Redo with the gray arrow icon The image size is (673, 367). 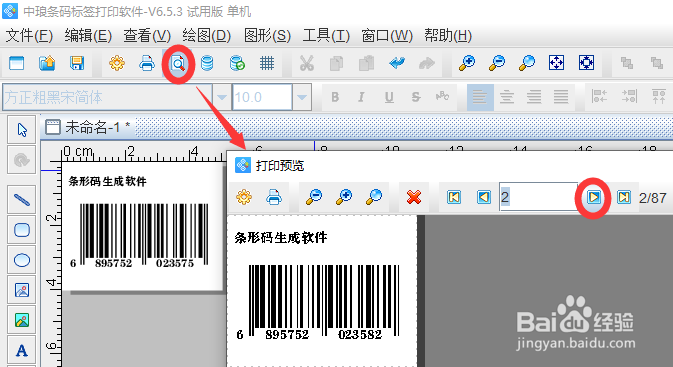click(427, 63)
